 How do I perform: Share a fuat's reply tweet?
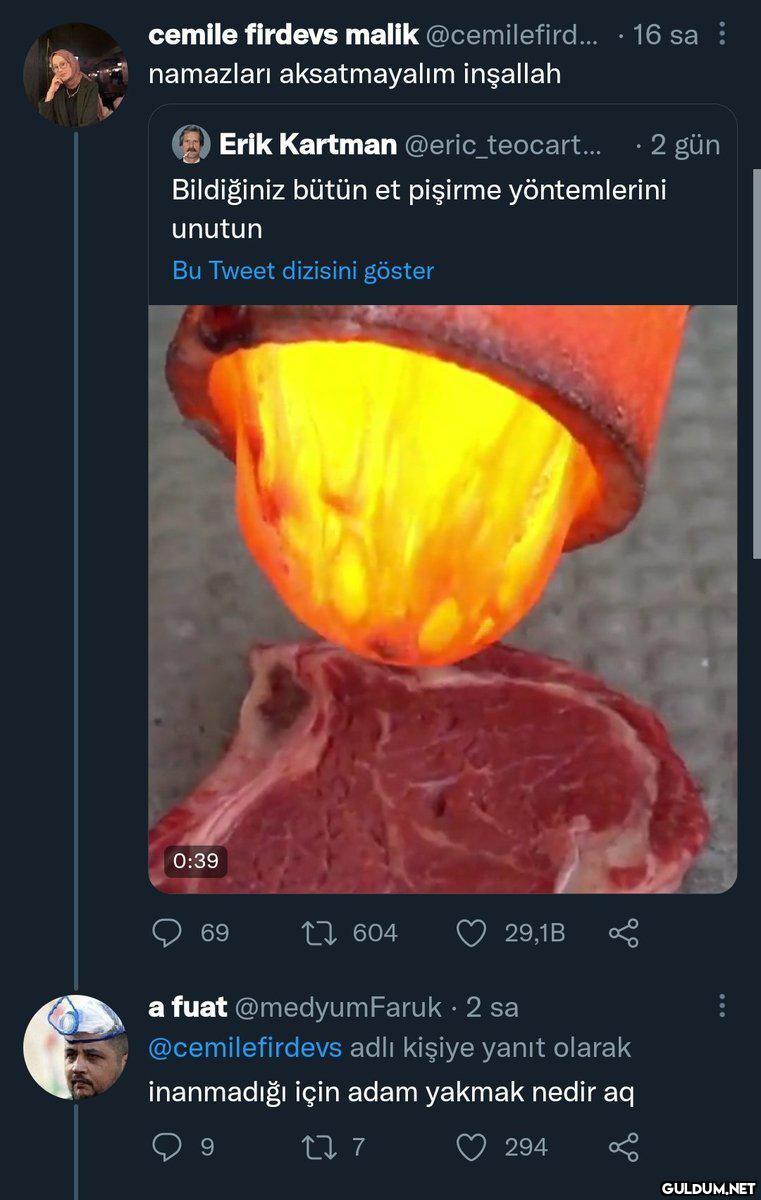623,1147
